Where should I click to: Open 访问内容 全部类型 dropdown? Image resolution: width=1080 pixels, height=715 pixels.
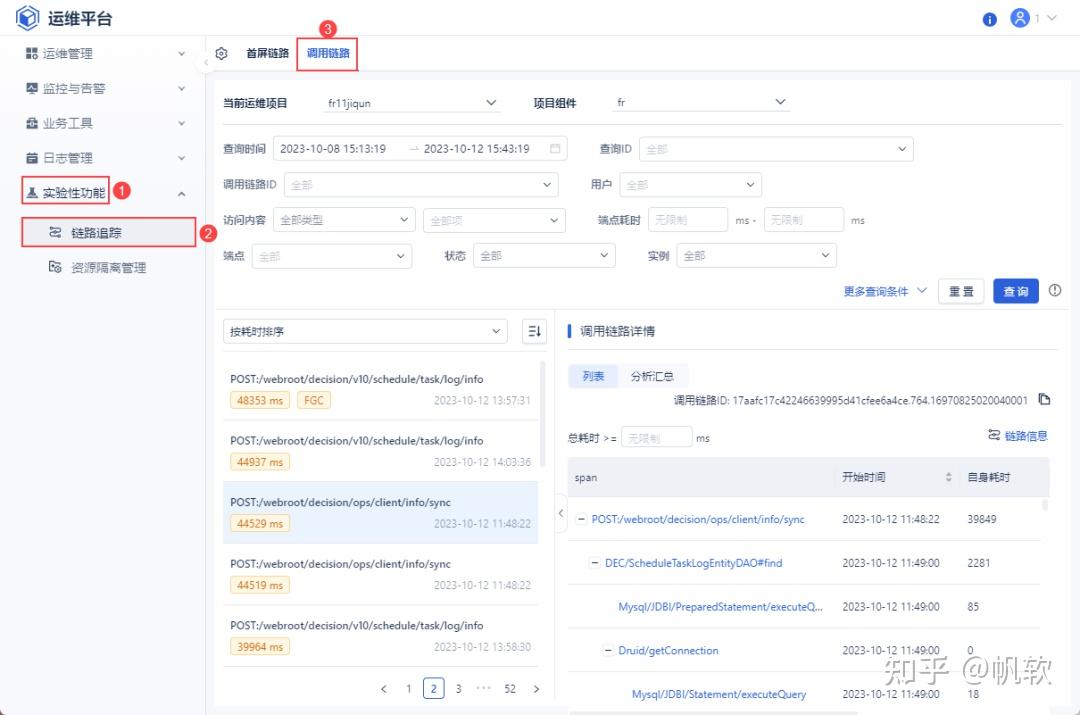(x=344, y=220)
